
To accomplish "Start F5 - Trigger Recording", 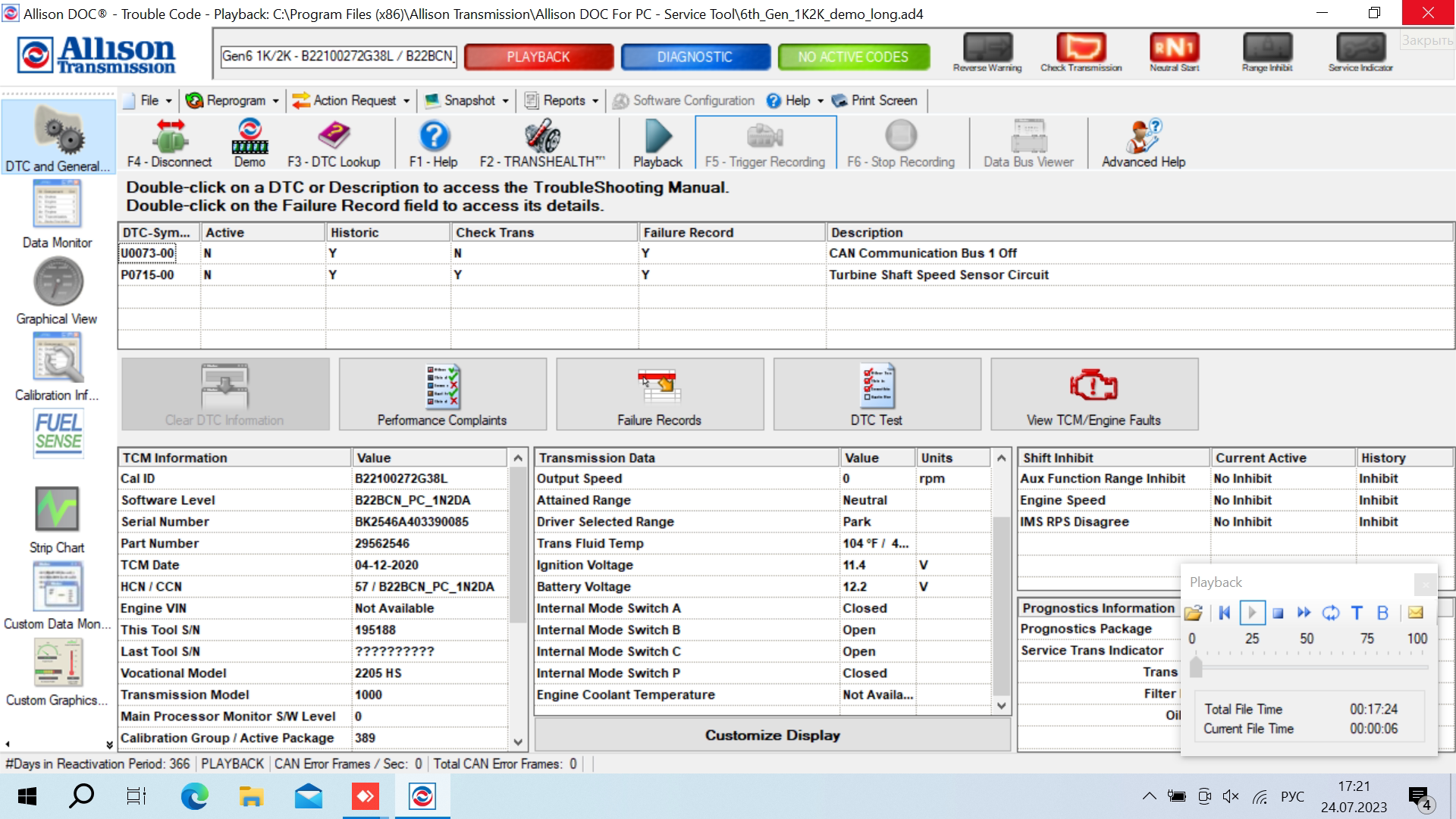I will coord(765,143).
